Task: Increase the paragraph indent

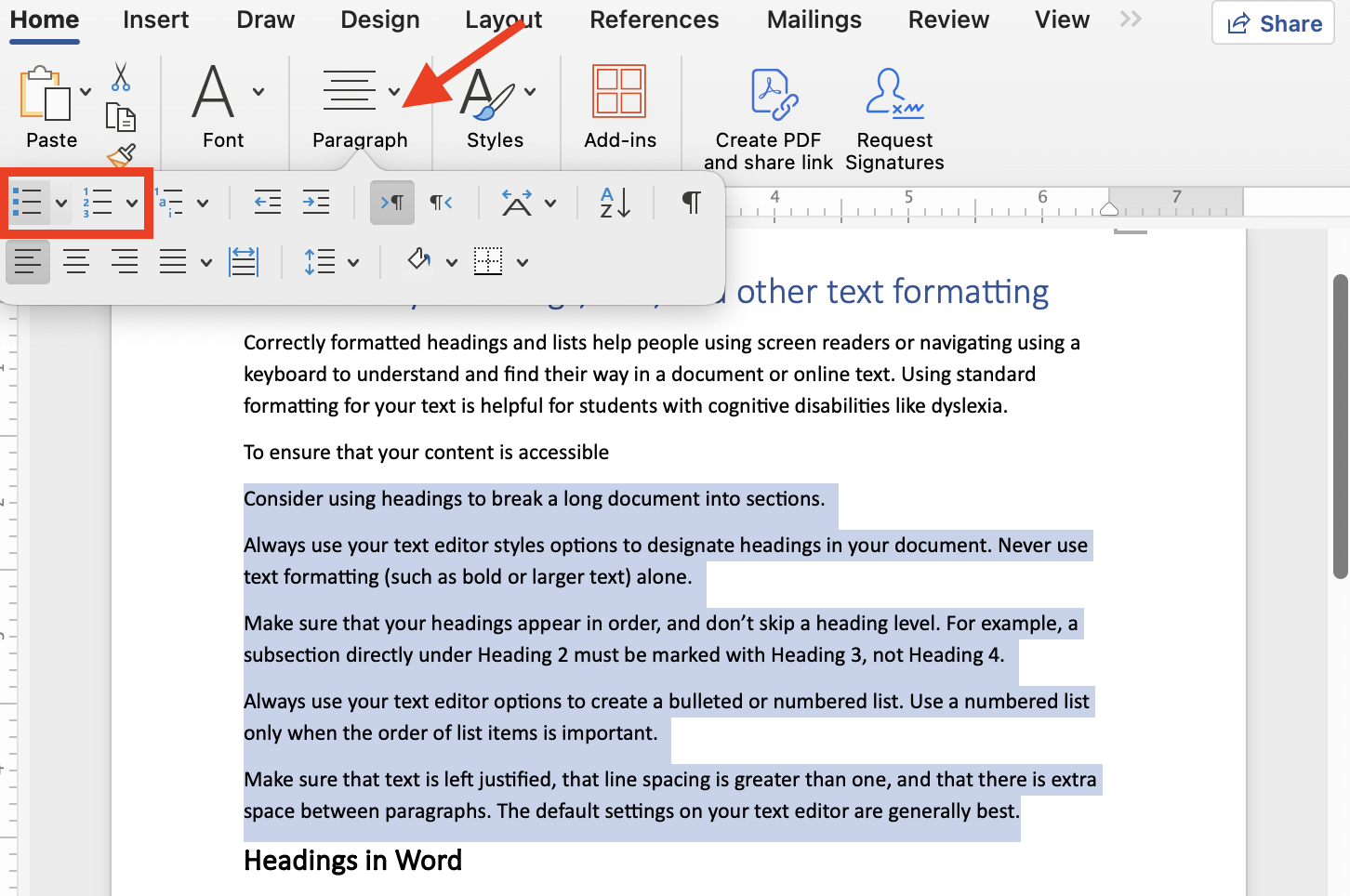Action: tap(316, 202)
